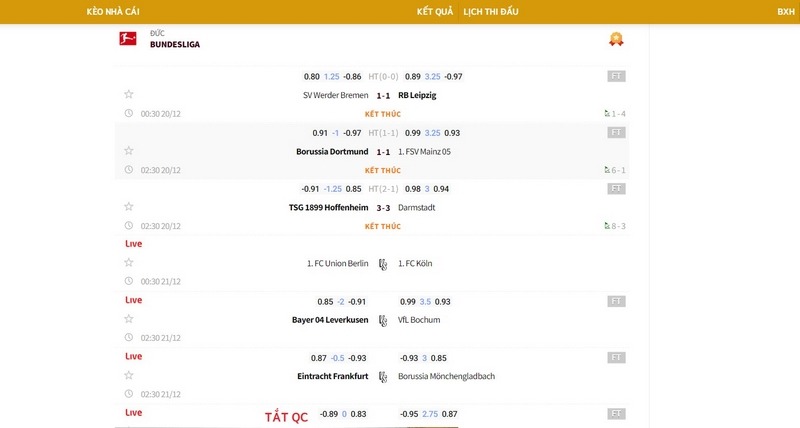Click the shield icon in the Eintracht Frankfurt match
Viewport: 800px width, 428px height.
pos(383,376)
